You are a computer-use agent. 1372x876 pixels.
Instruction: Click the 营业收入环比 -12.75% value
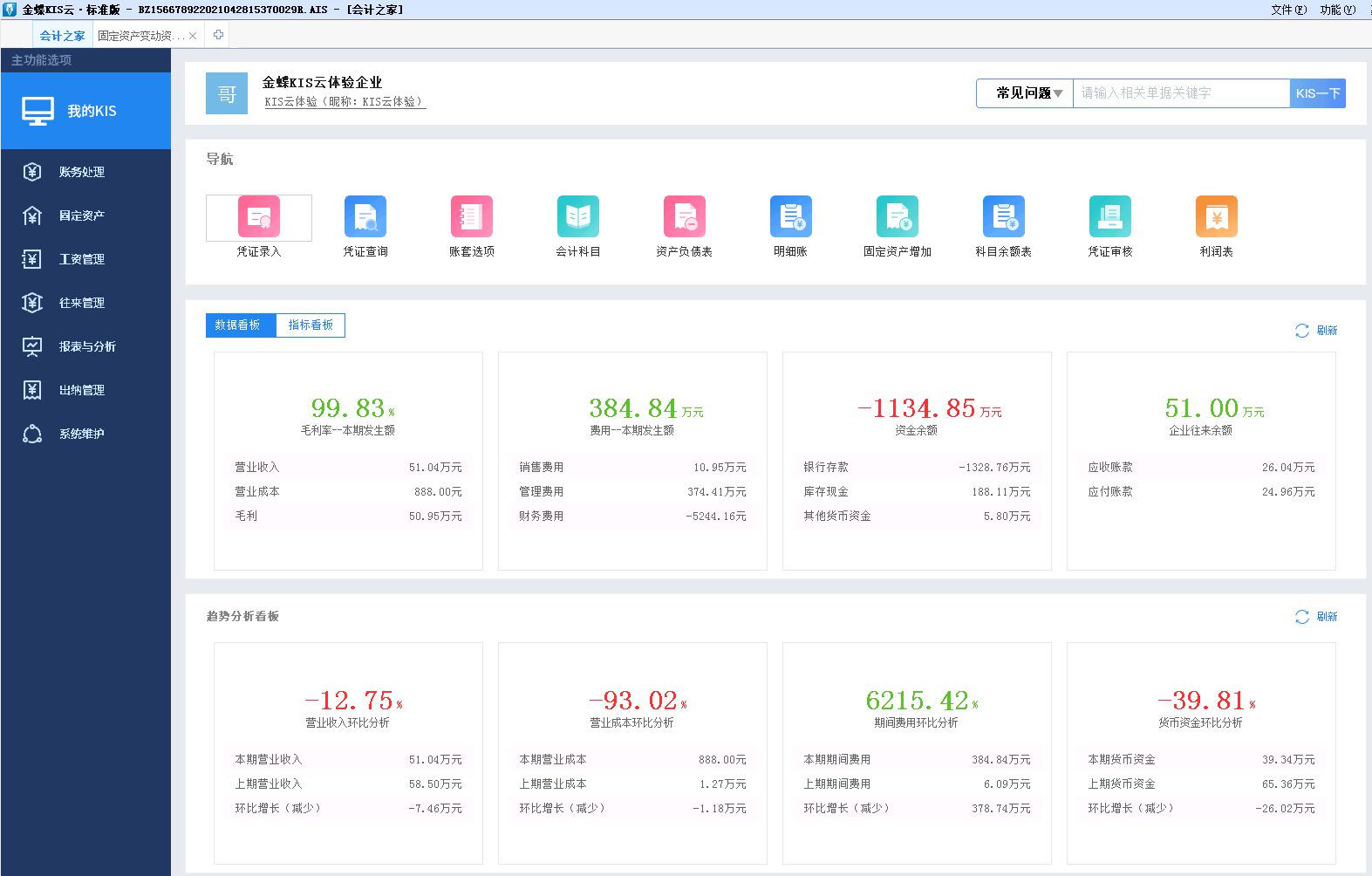point(353,701)
